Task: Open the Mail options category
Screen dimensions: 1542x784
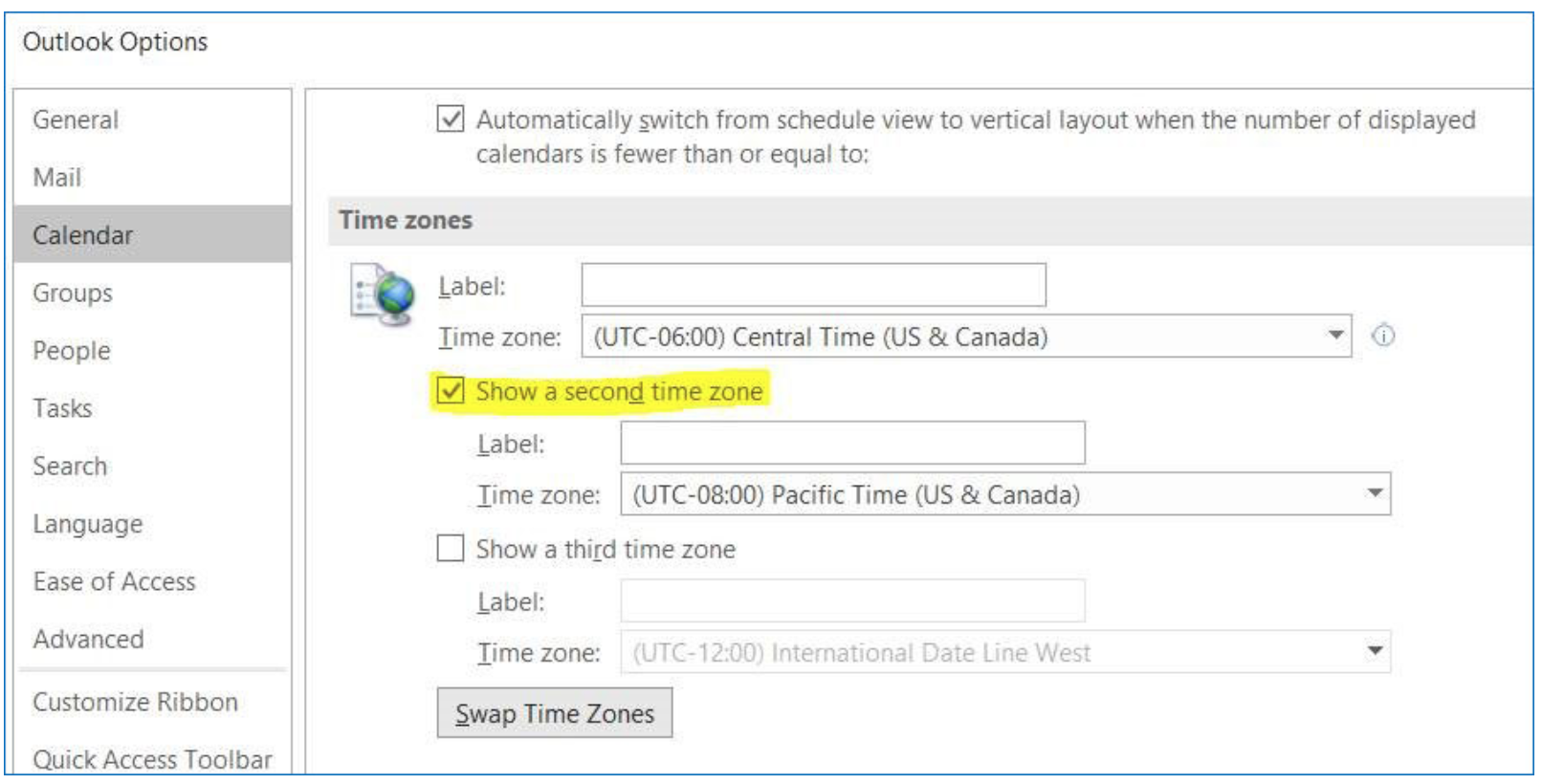Action: 57,178
